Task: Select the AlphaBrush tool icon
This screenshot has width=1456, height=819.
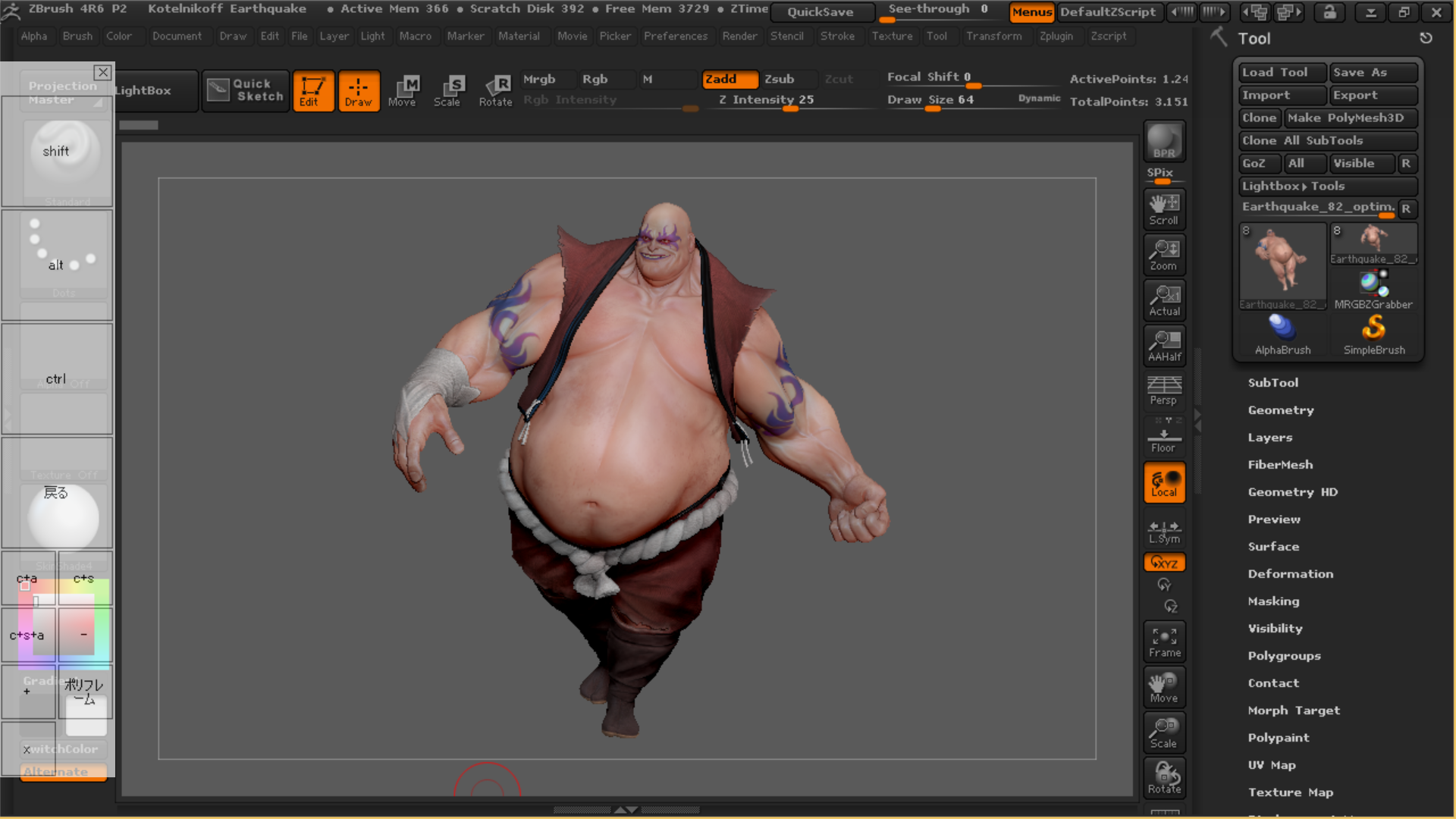Action: tap(1282, 334)
